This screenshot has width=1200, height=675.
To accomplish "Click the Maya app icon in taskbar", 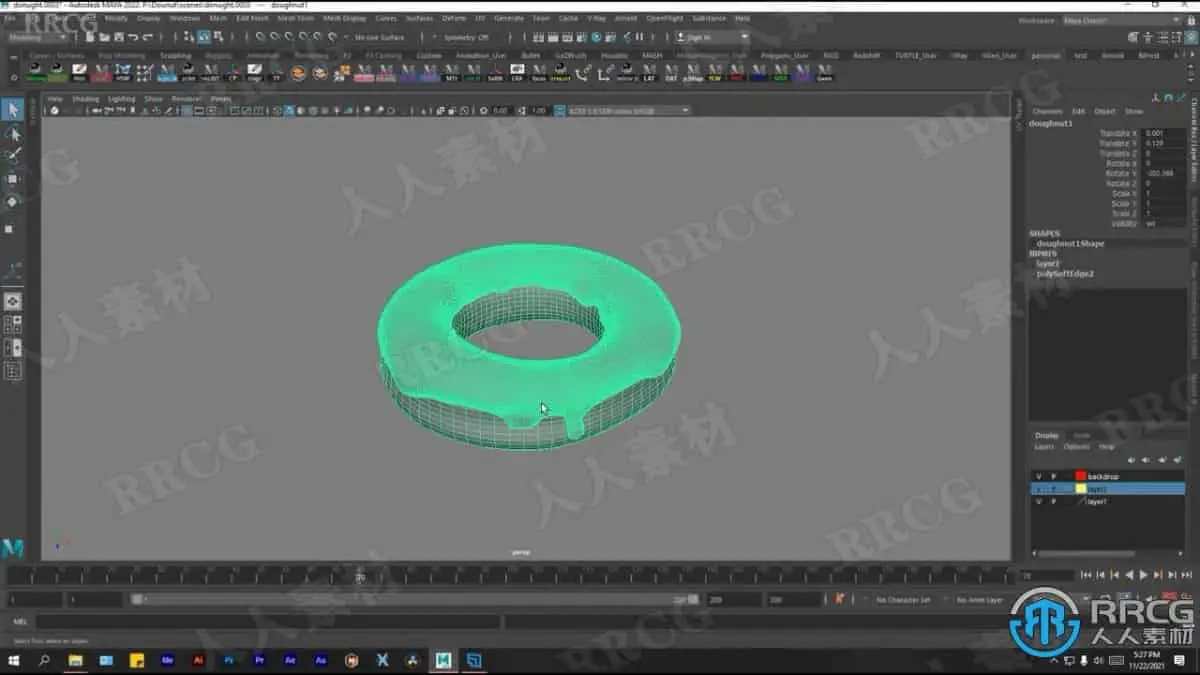I will pos(443,661).
